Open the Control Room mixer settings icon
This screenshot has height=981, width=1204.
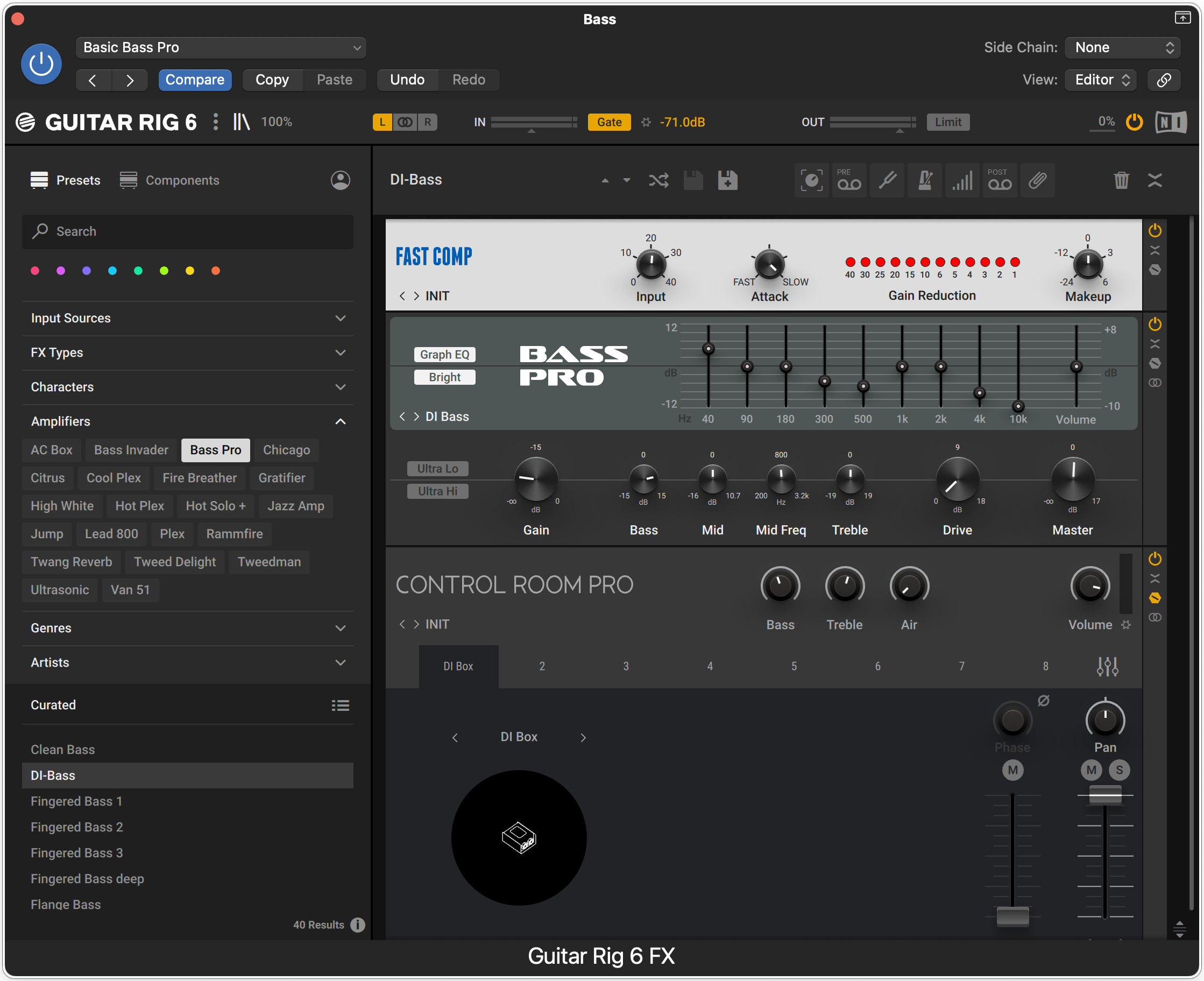1107,666
